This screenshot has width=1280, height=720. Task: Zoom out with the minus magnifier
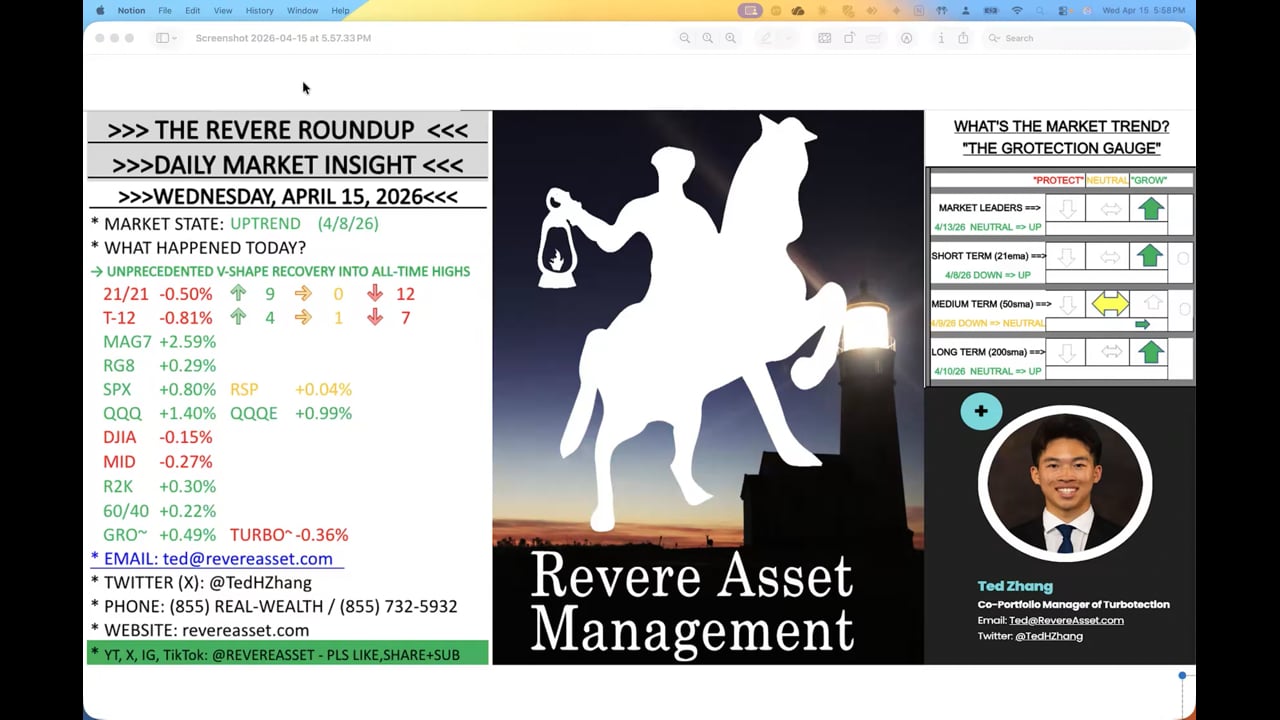pyautogui.click(x=685, y=38)
